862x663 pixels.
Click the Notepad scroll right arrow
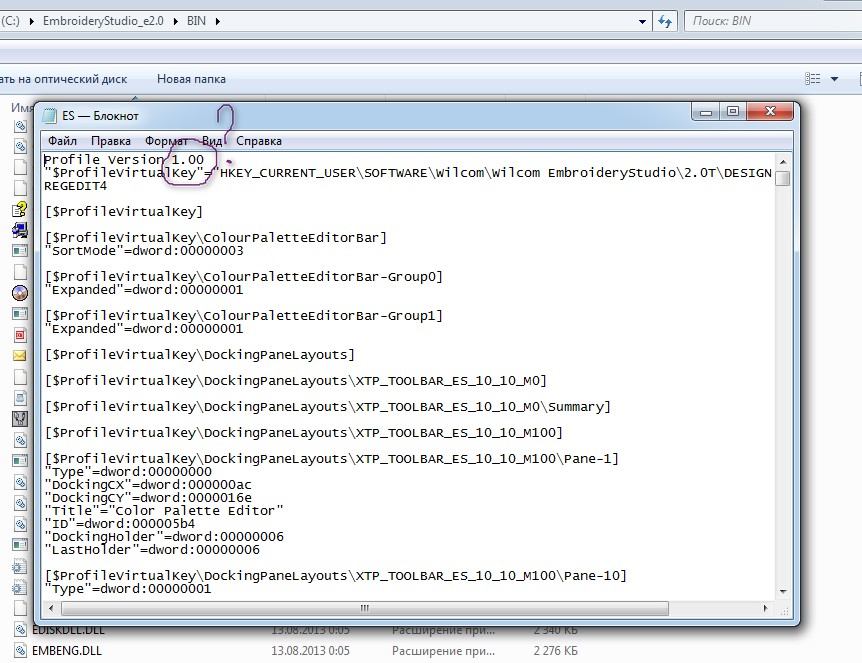click(x=765, y=609)
